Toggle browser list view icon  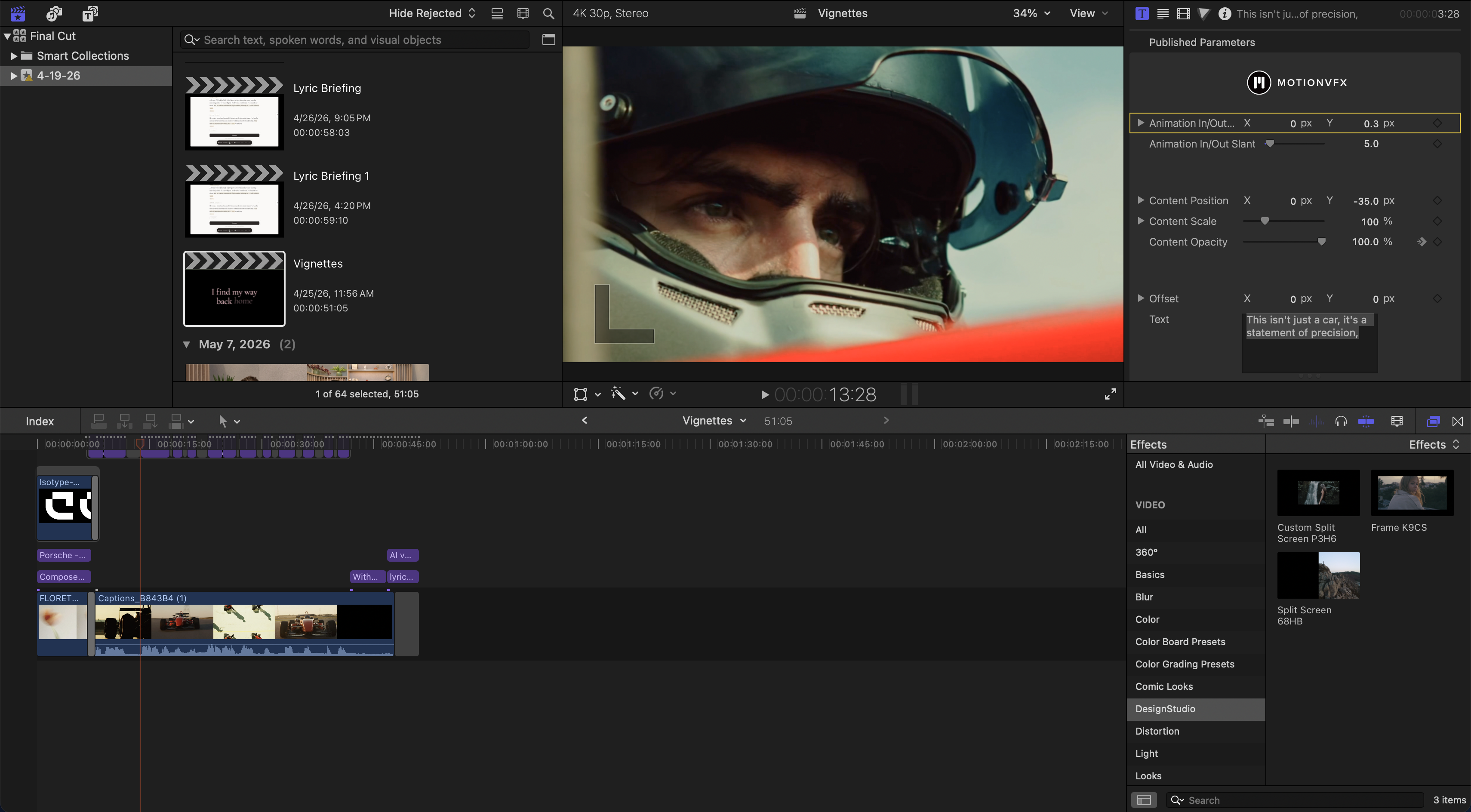(497, 13)
